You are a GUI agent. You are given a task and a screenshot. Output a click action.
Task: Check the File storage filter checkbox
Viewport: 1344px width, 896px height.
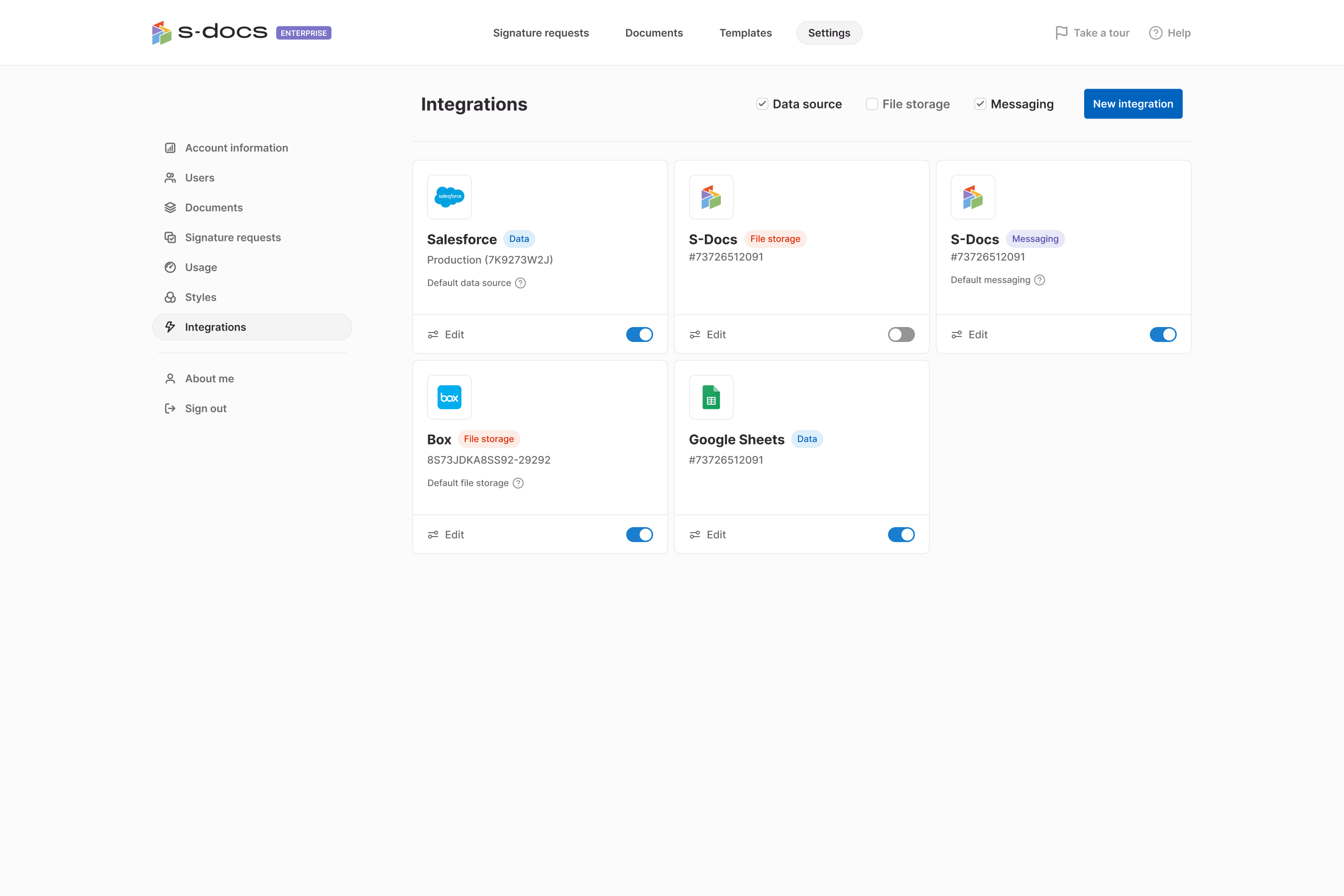872,104
